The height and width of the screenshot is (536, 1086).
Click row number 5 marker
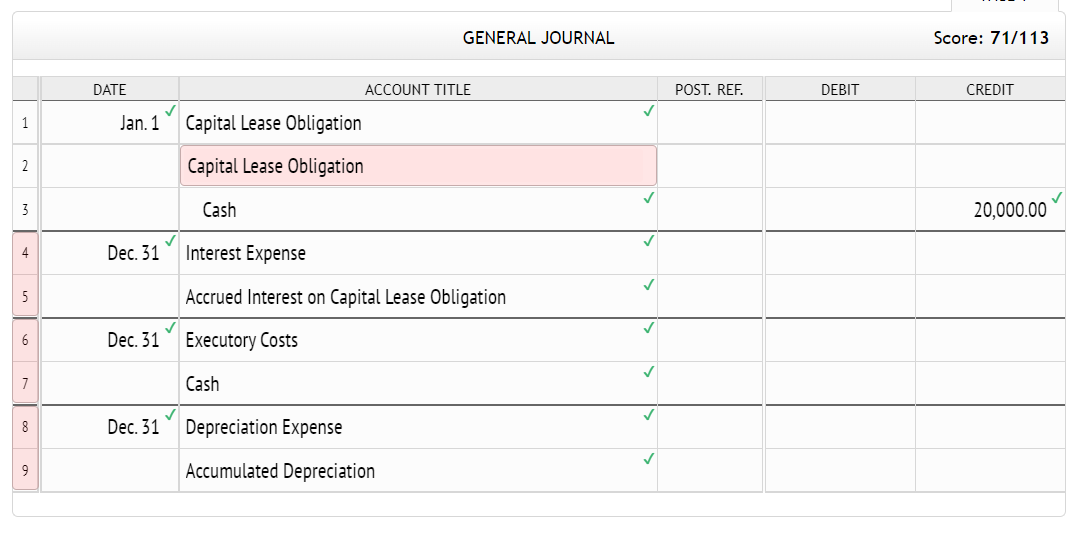pyautogui.click(x=26, y=296)
